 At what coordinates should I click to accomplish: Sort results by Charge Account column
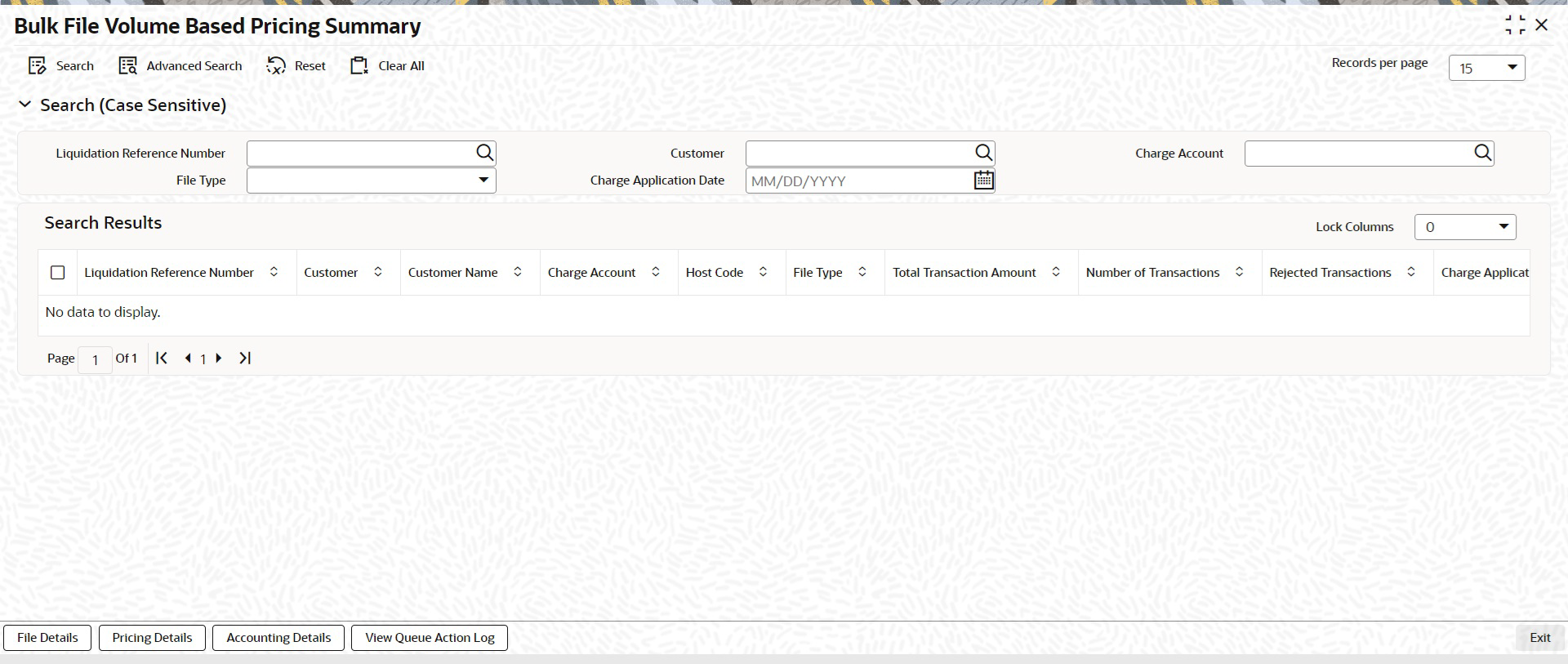coord(656,272)
